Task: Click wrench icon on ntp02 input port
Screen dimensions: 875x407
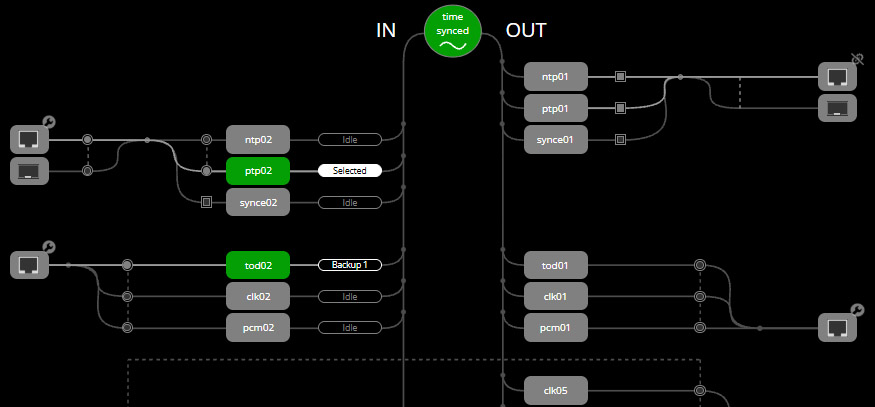Action: [x=49, y=123]
